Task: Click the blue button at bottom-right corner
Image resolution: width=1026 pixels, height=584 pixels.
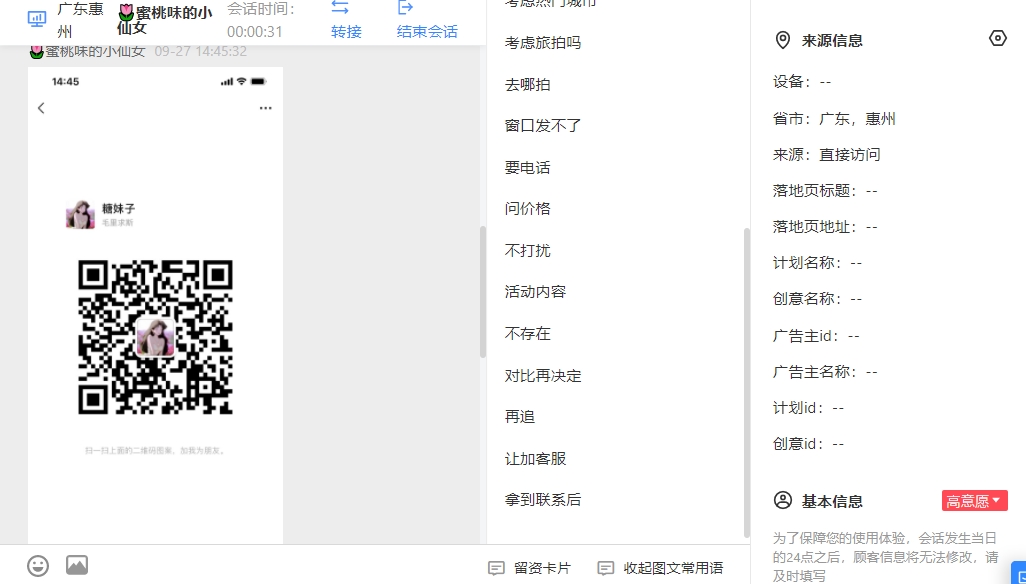Action: click(x=1019, y=573)
